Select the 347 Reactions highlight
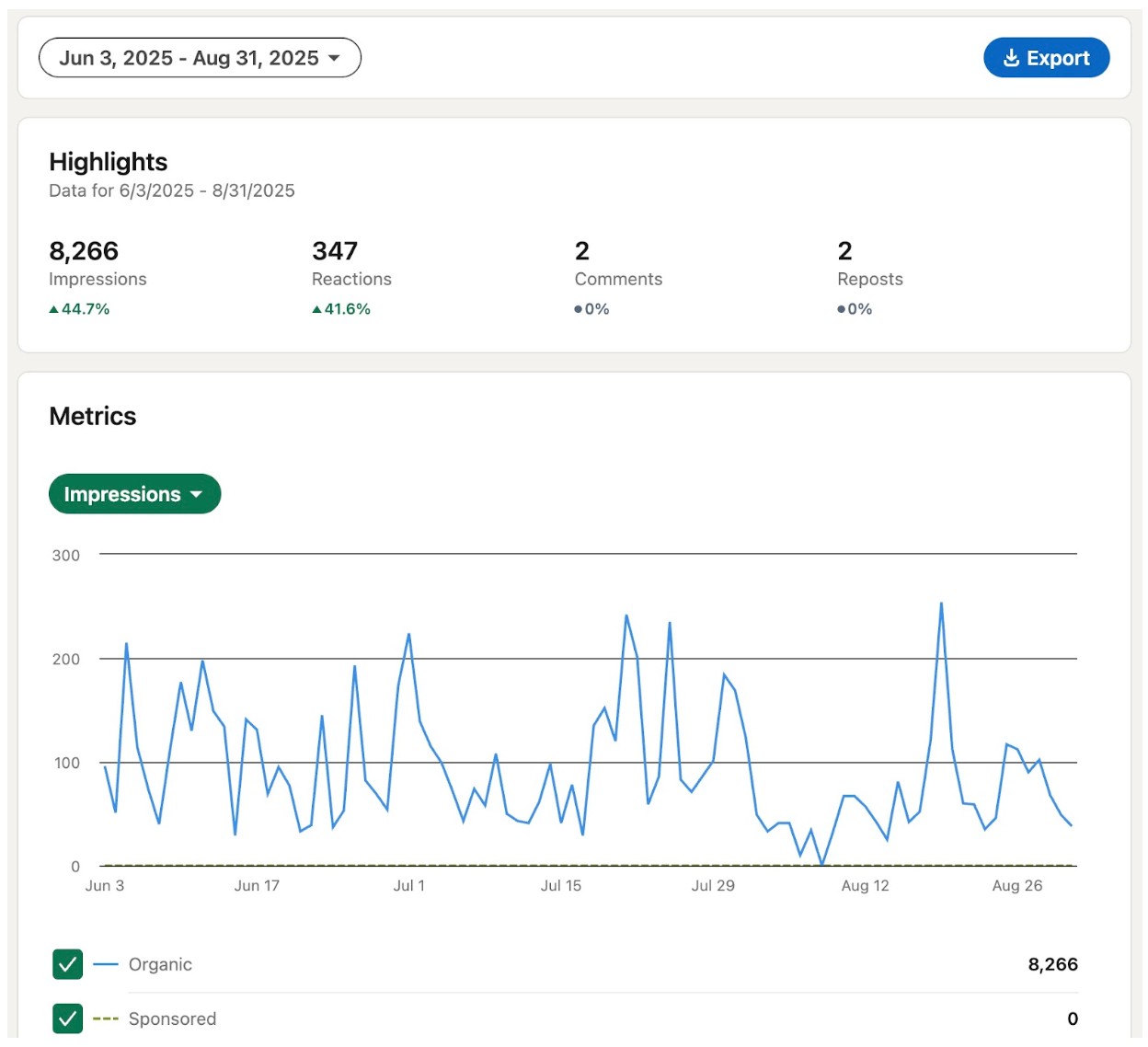This screenshot has height=1047, width=1148. click(x=335, y=251)
